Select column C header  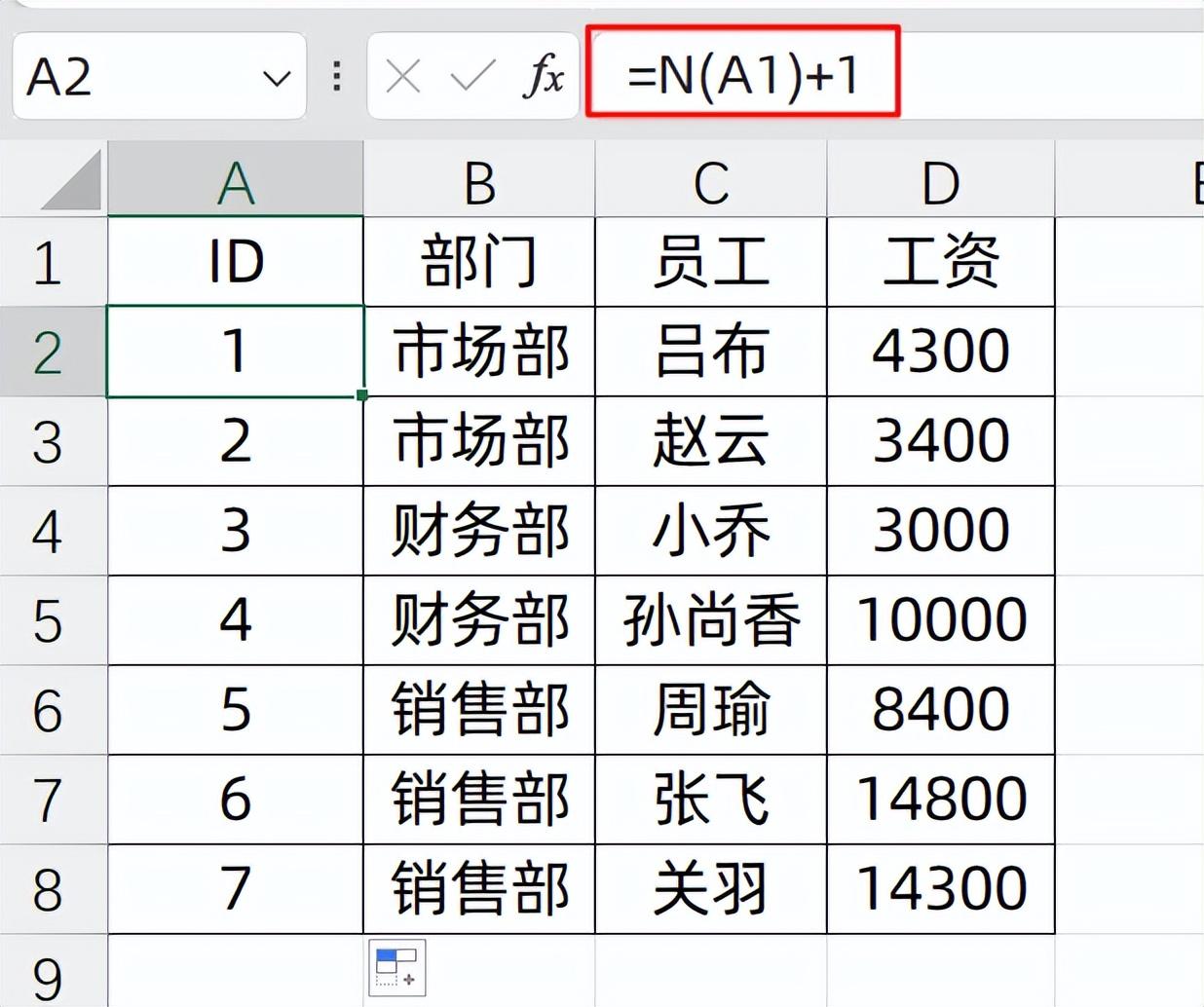tap(711, 179)
